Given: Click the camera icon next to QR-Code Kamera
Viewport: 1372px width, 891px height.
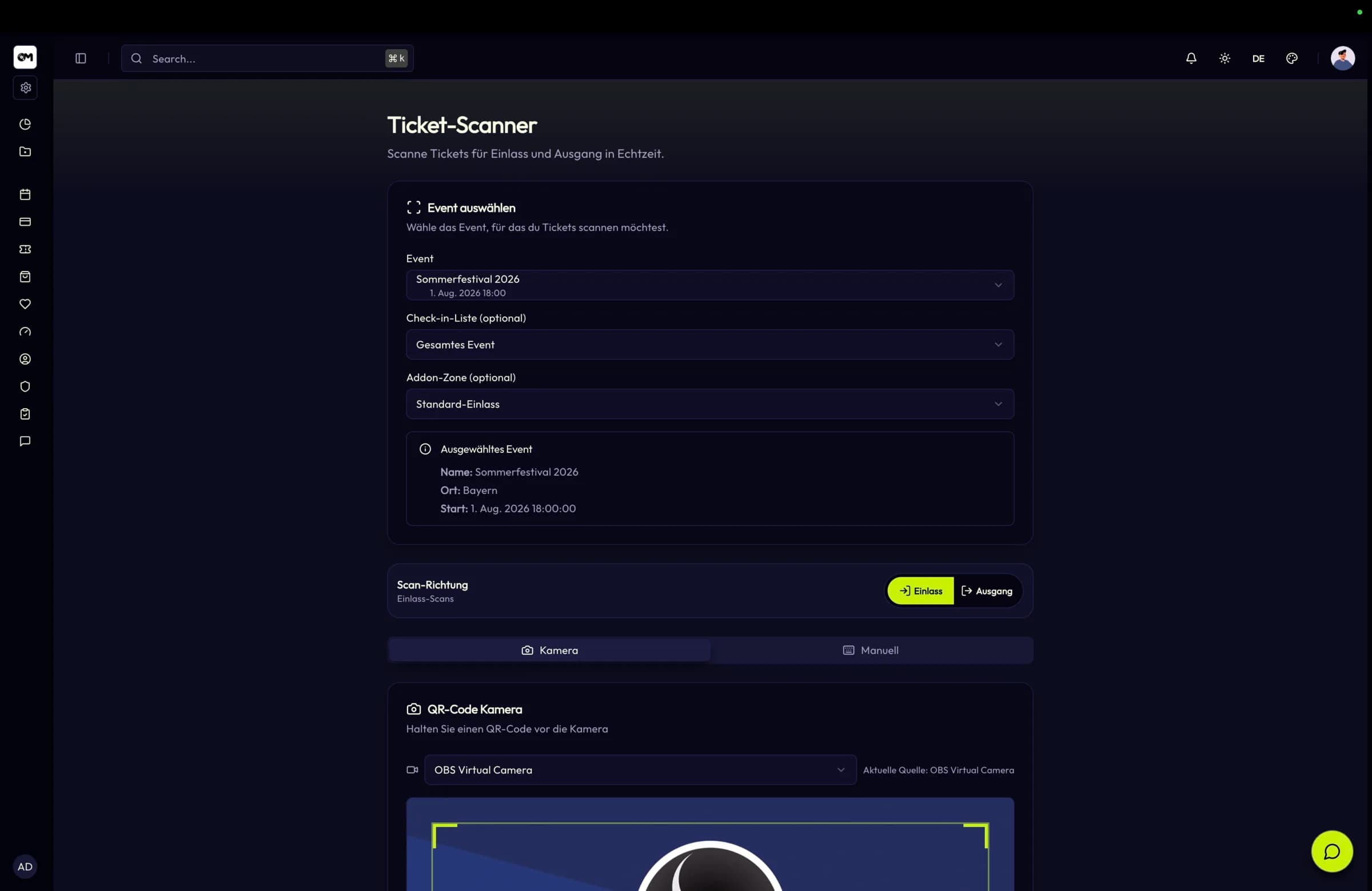Looking at the screenshot, I should (x=413, y=709).
